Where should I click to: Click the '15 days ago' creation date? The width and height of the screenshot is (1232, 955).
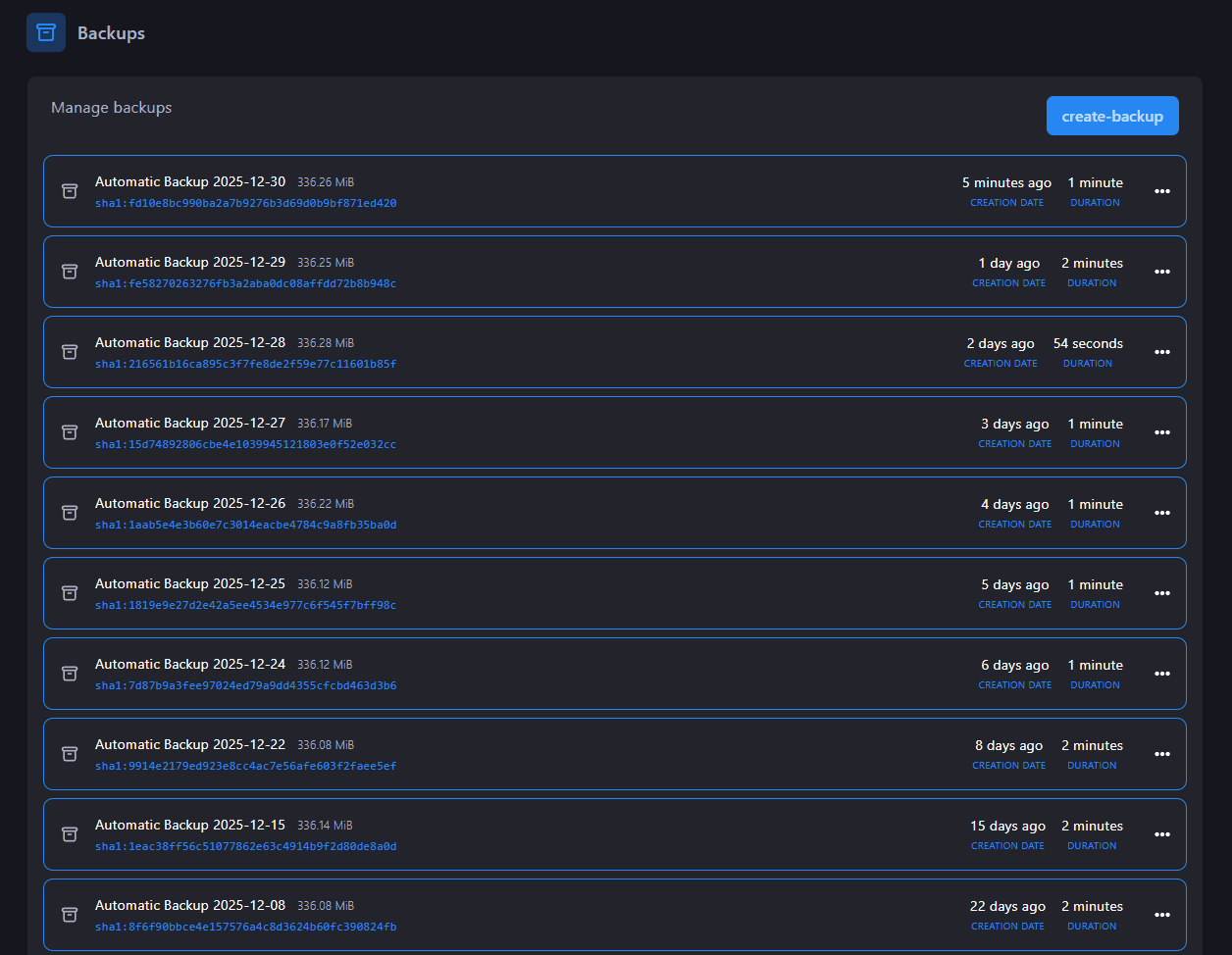1008,826
